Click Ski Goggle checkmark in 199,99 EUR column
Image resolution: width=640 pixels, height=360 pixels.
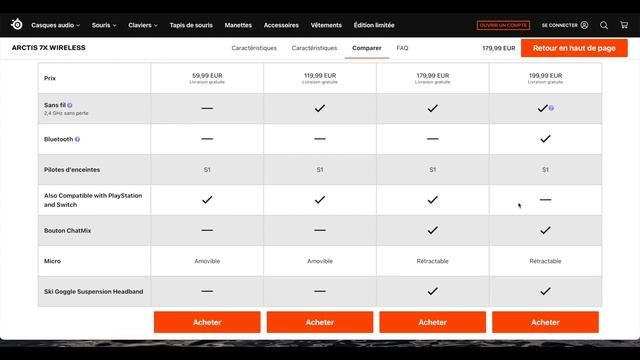(x=545, y=291)
